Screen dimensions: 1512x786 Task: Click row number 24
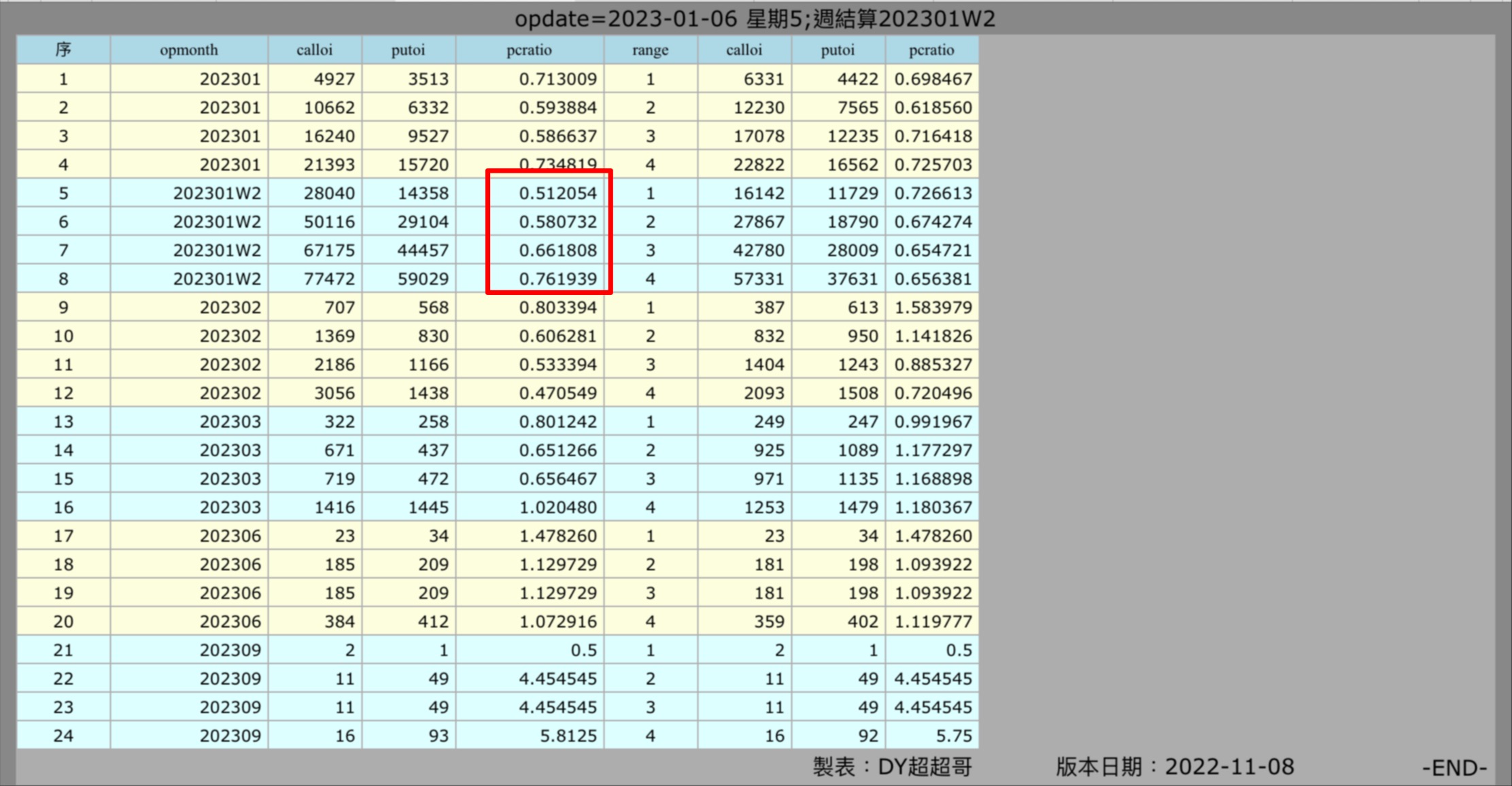click(63, 736)
